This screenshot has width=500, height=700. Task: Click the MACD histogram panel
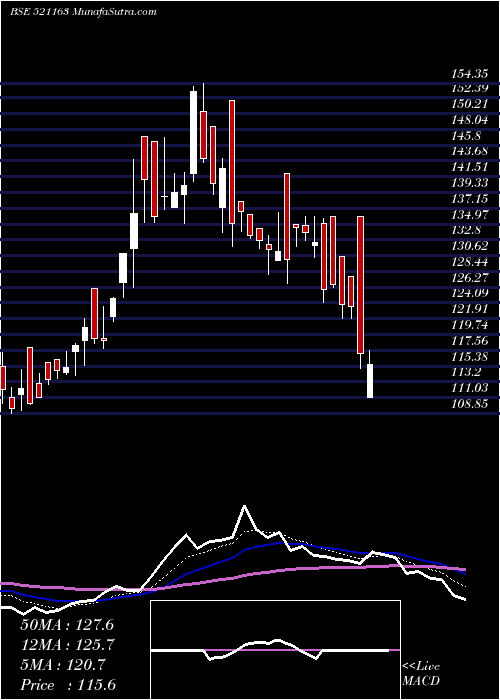coord(275,650)
